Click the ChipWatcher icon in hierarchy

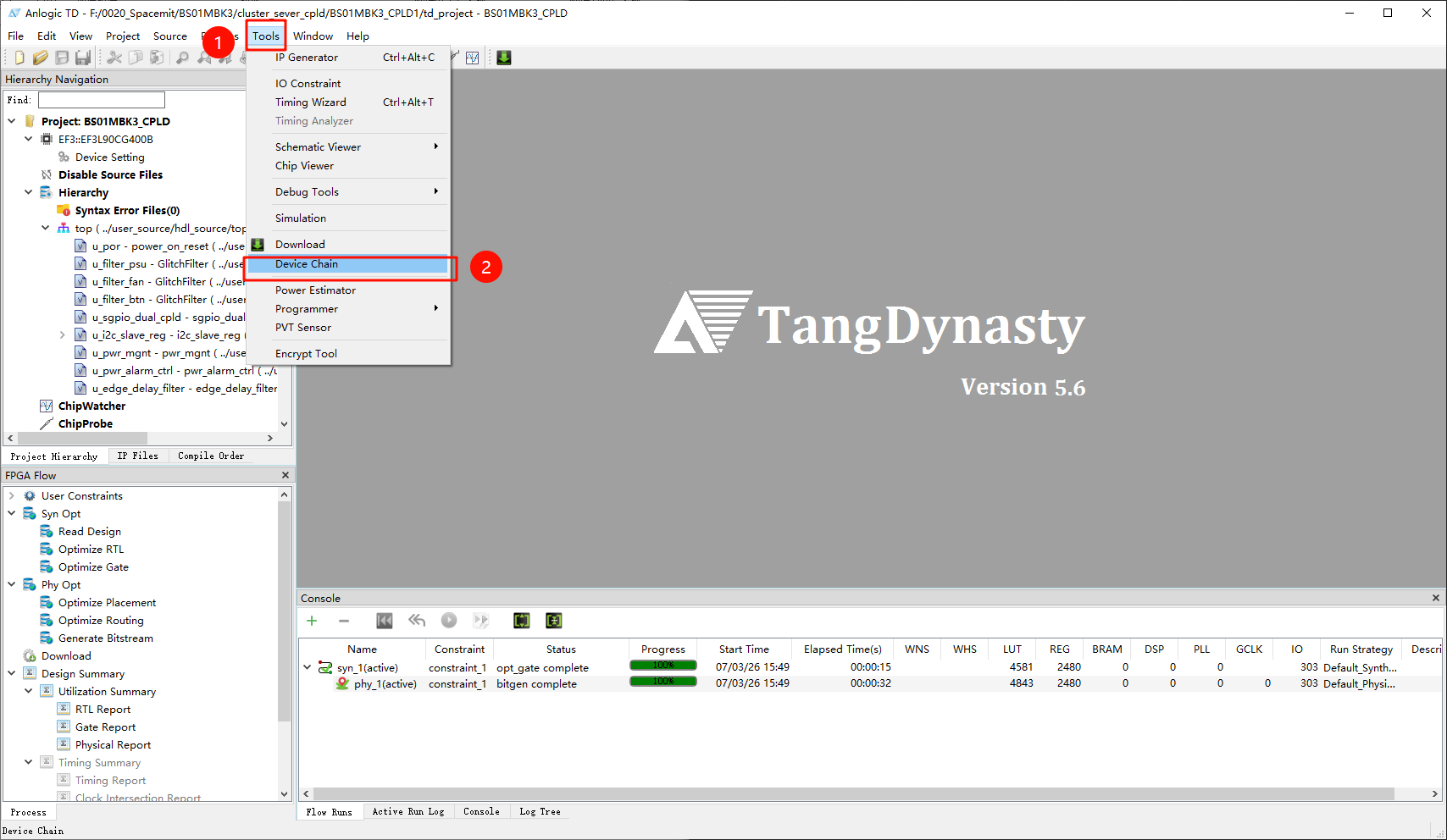tap(47, 406)
